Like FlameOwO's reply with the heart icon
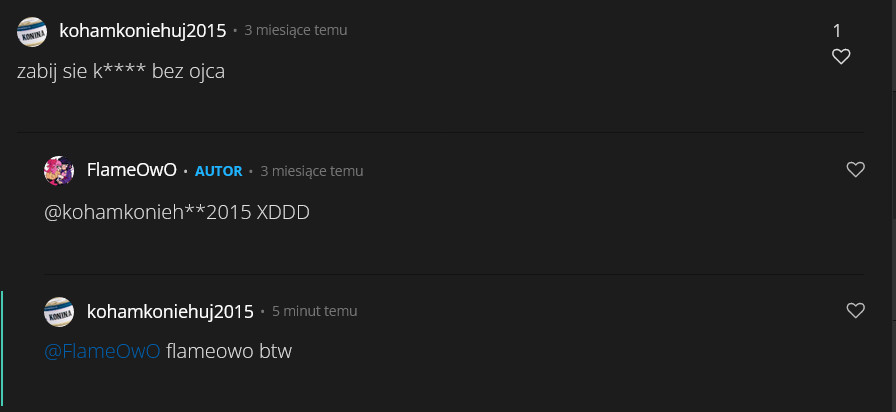 click(x=855, y=170)
